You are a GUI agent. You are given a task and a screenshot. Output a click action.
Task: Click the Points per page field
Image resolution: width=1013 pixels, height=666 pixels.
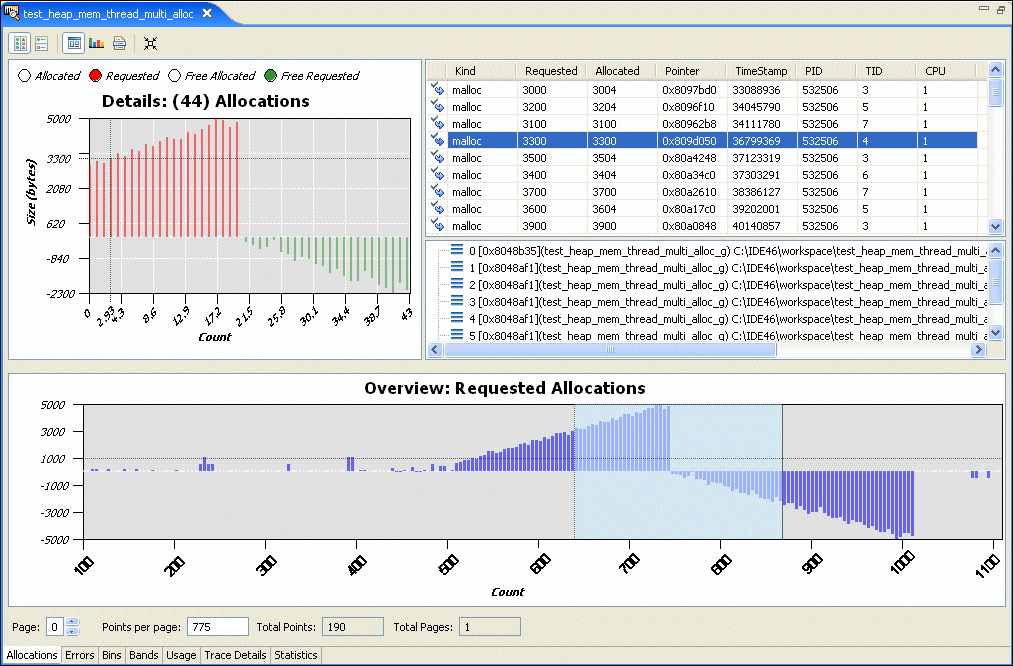pyautogui.click(x=217, y=627)
